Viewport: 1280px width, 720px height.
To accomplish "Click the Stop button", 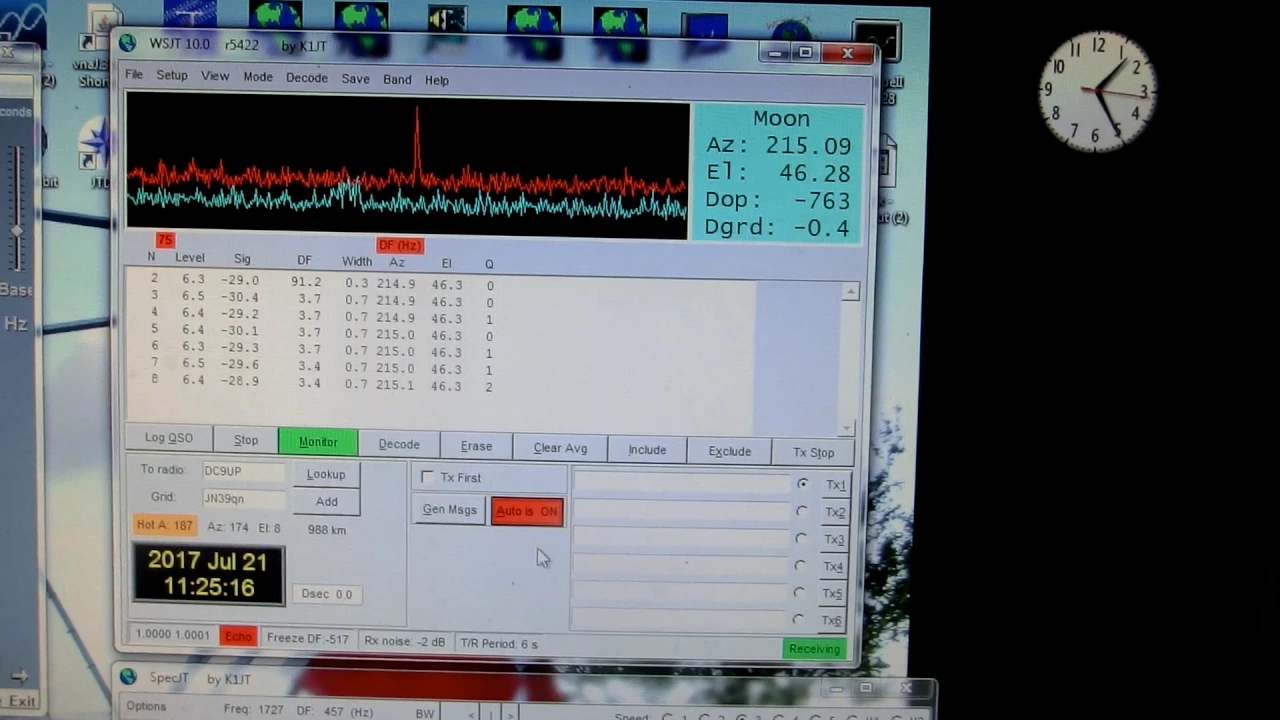I will (x=246, y=440).
